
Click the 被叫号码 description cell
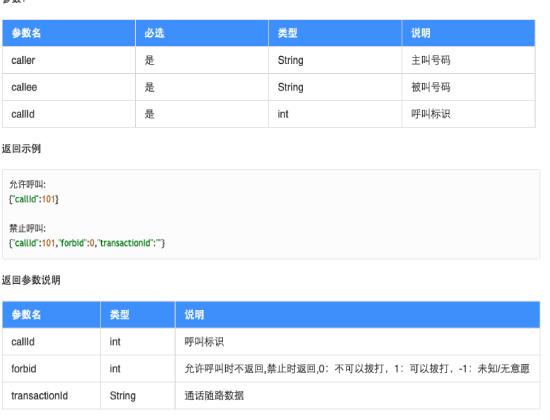click(469, 87)
